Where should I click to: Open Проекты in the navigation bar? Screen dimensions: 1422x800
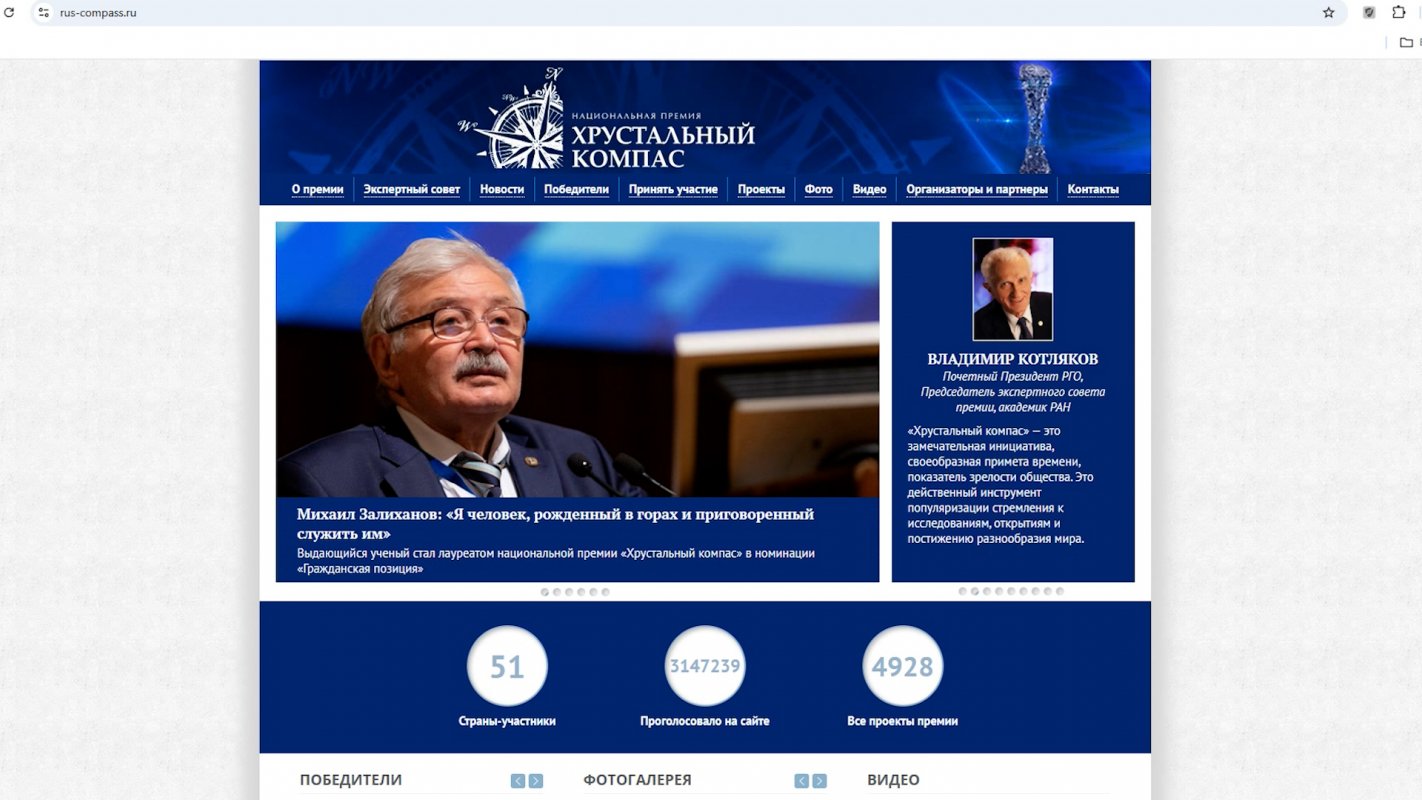[x=761, y=189]
